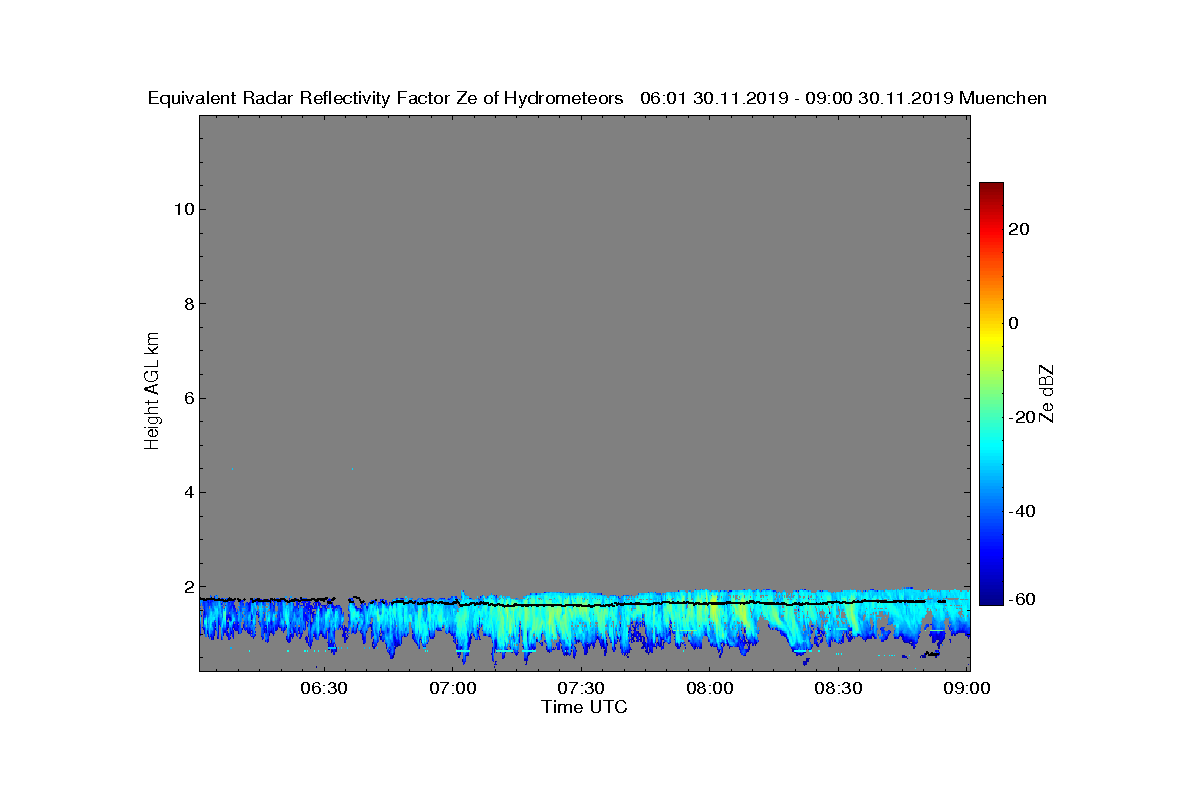The height and width of the screenshot is (800, 1200).
Task: Click the '08:30' time axis tick label
Action: coord(839,688)
